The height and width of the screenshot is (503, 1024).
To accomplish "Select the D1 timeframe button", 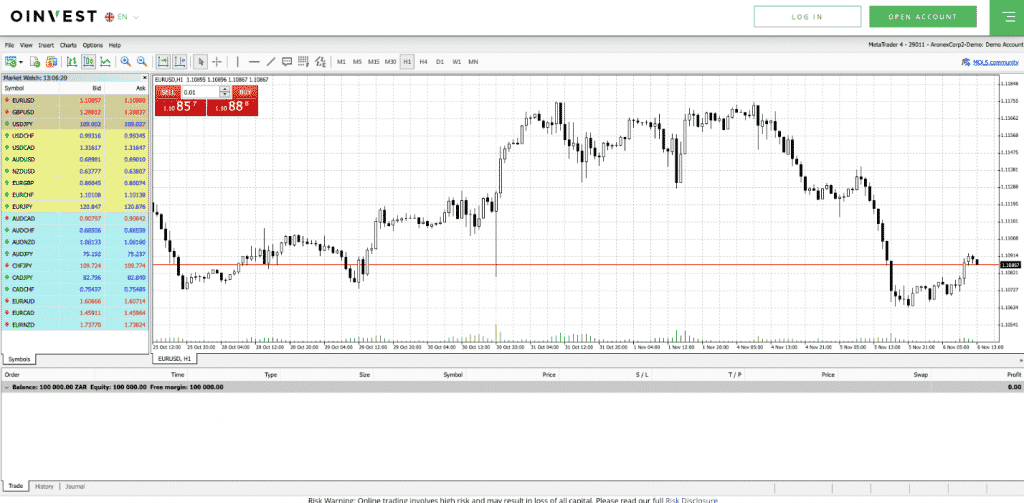I will tap(440, 61).
